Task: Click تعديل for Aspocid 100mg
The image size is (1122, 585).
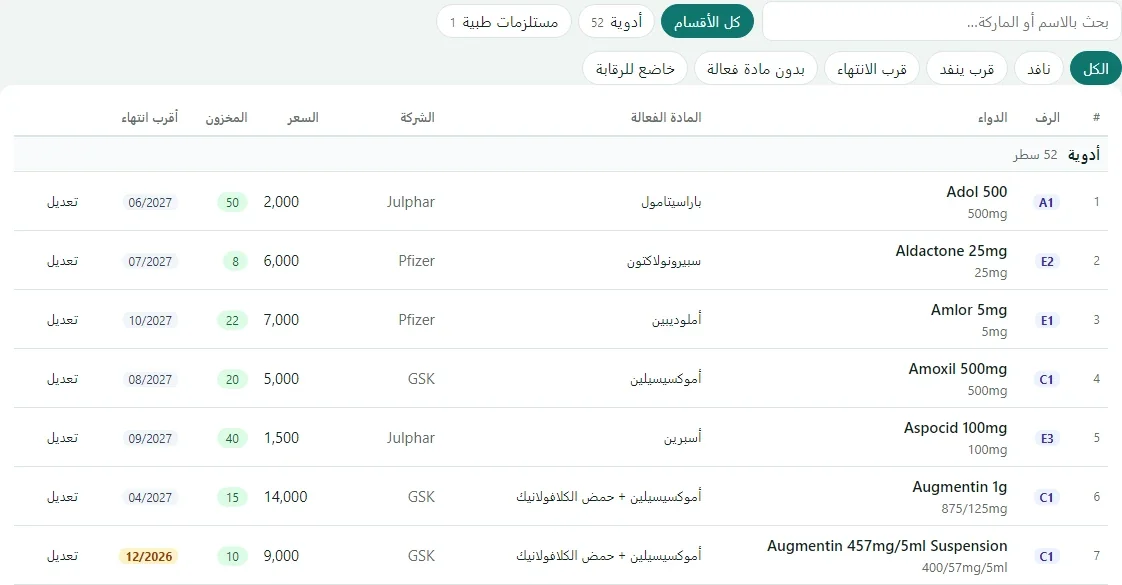Action: (x=62, y=438)
